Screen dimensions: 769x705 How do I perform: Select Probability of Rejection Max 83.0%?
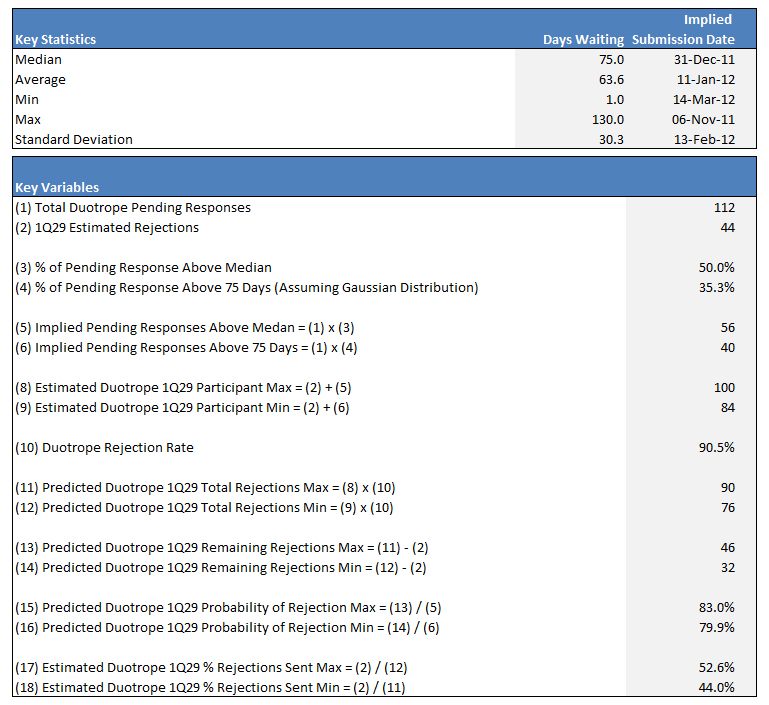pyautogui.click(x=716, y=608)
